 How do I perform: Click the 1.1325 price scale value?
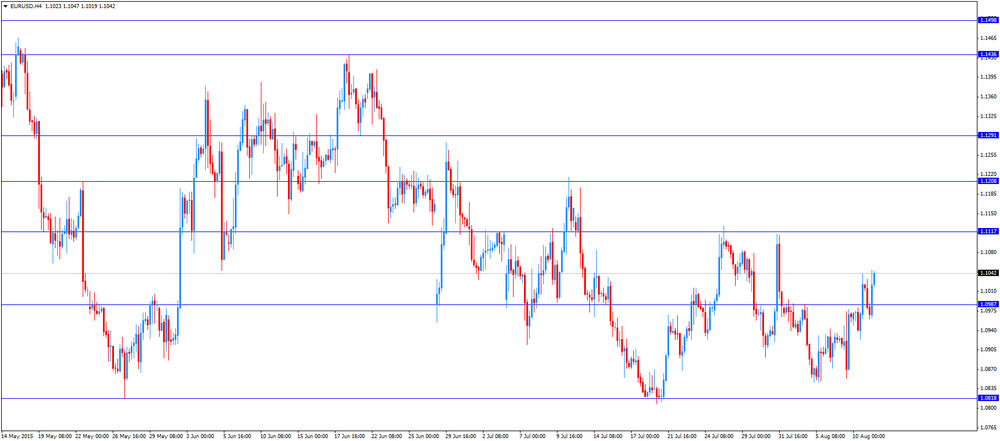pyautogui.click(x=989, y=116)
